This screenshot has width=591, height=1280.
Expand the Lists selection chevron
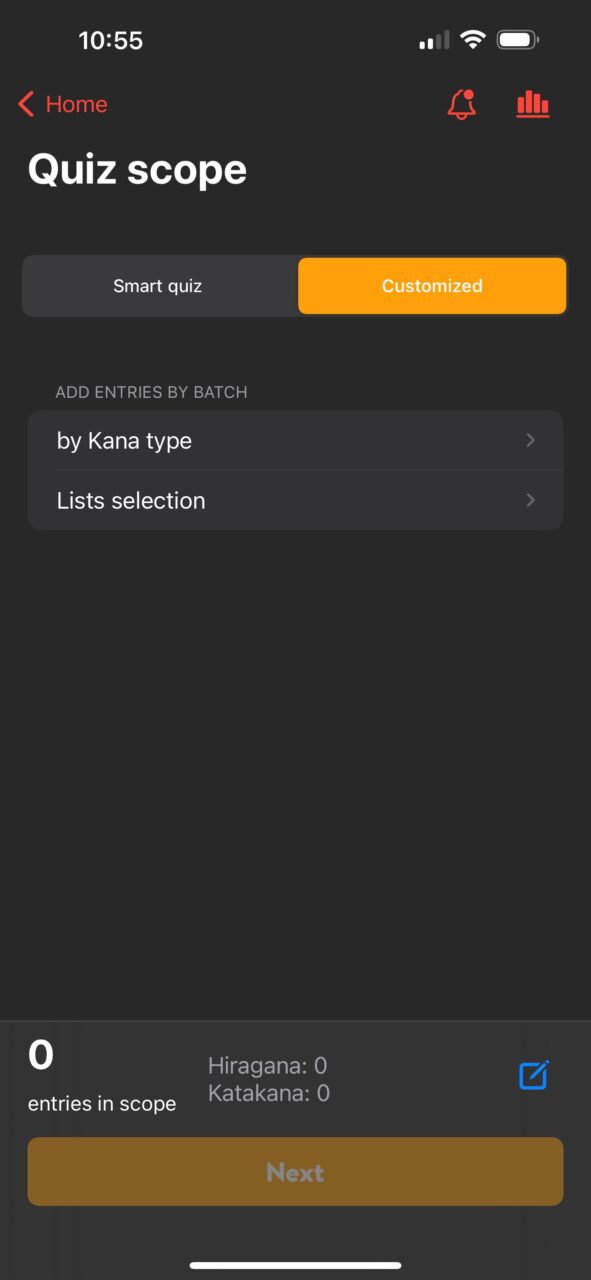531,500
